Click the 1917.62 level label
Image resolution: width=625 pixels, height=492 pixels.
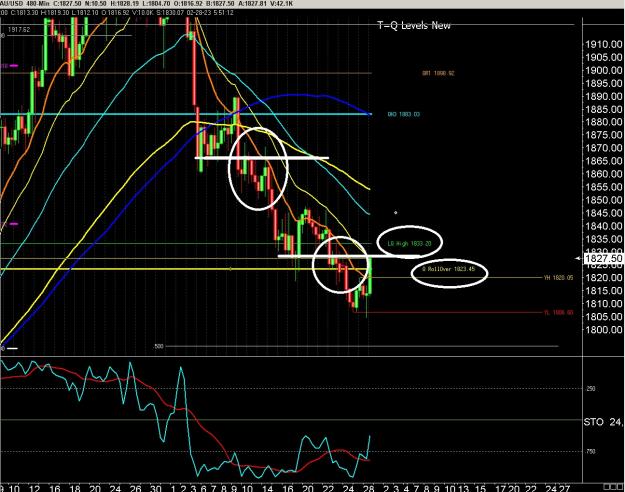coord(19,30)
